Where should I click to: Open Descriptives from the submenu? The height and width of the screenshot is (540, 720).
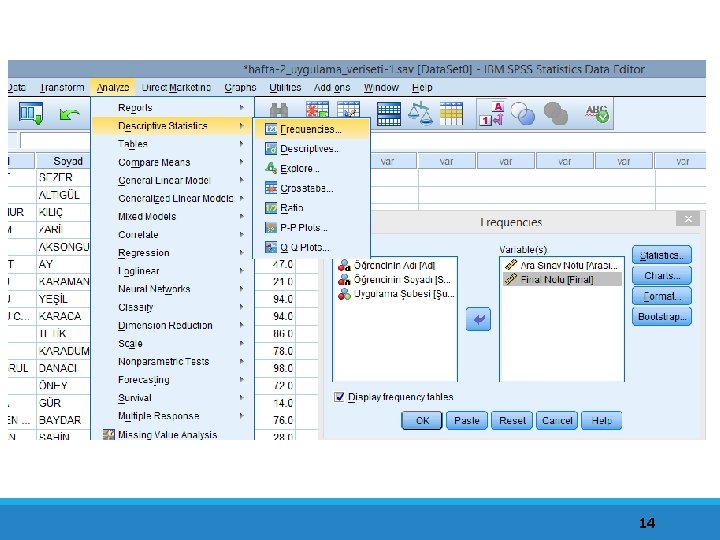point(311,149)
